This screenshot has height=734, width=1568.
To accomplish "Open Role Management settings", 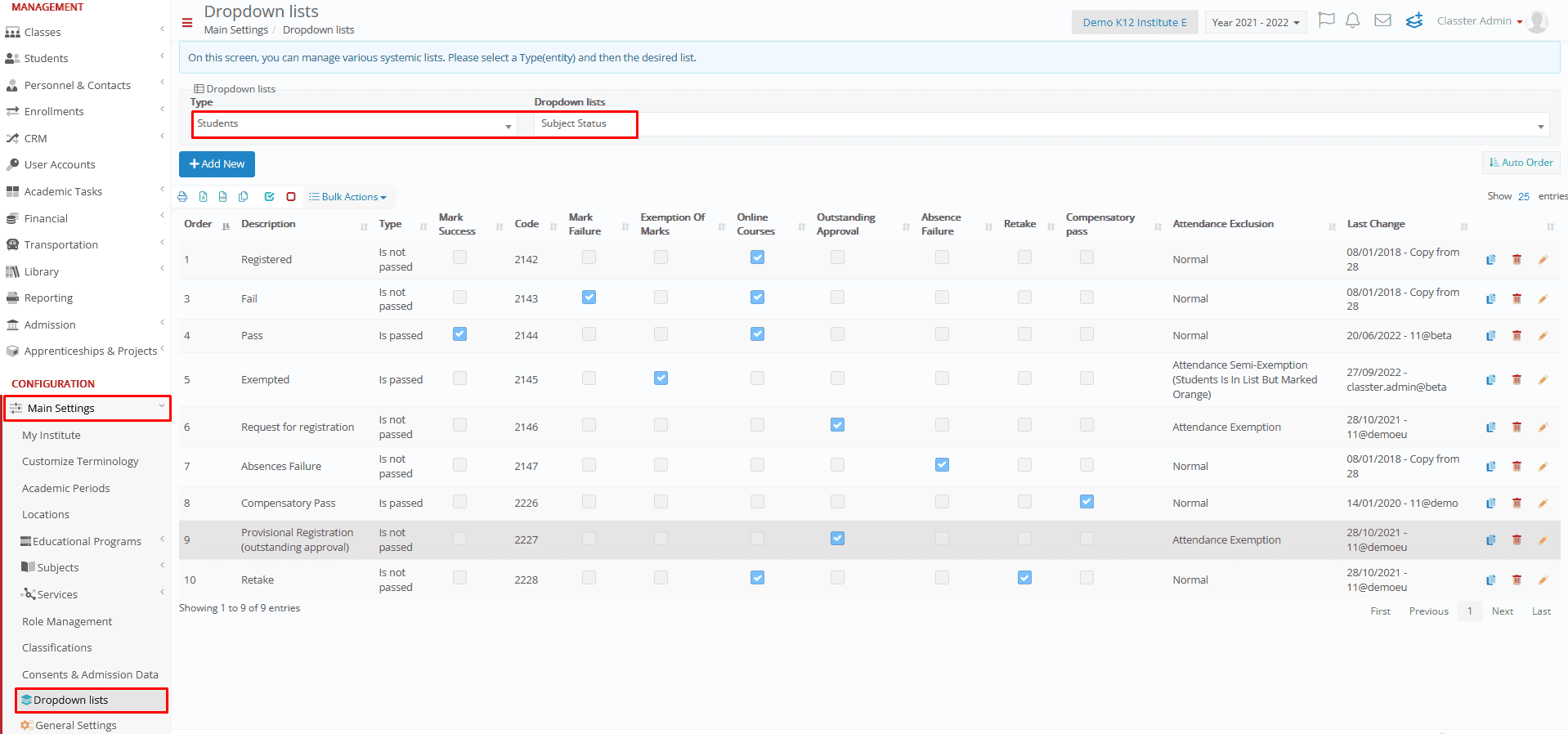I will tap(67, 622).
